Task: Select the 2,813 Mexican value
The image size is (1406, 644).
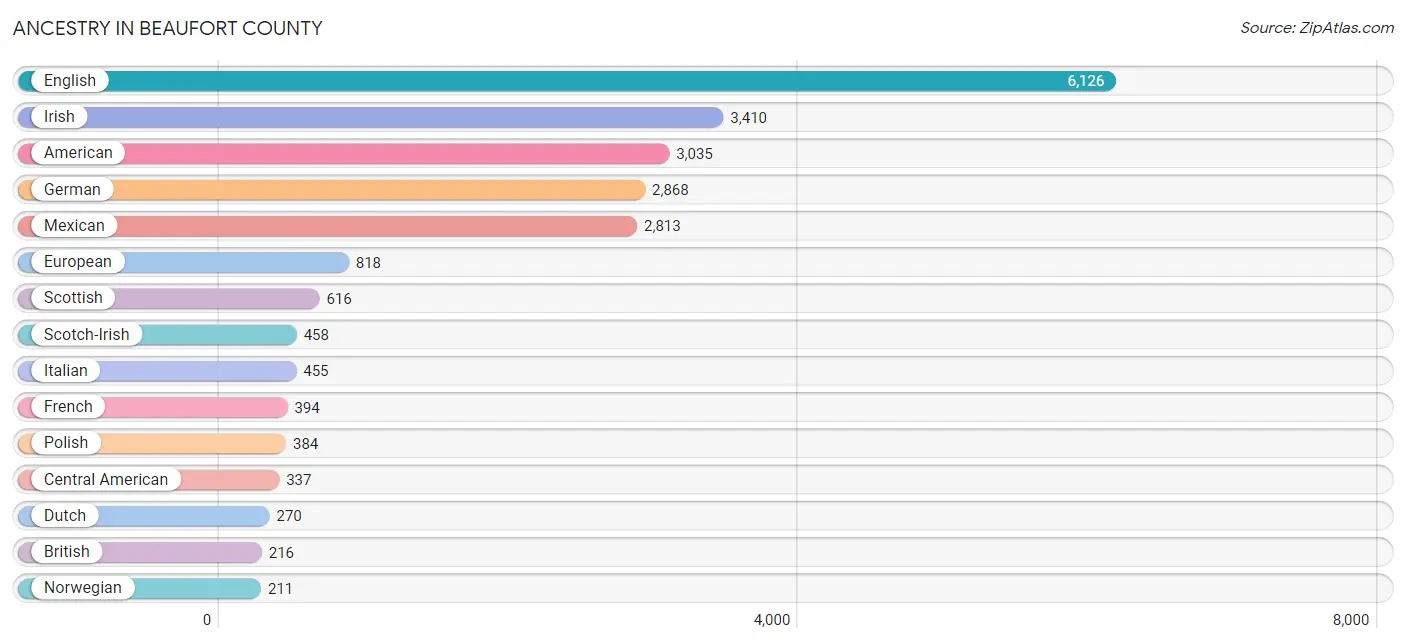Action: pyautogui.click(x=662, y=226)
